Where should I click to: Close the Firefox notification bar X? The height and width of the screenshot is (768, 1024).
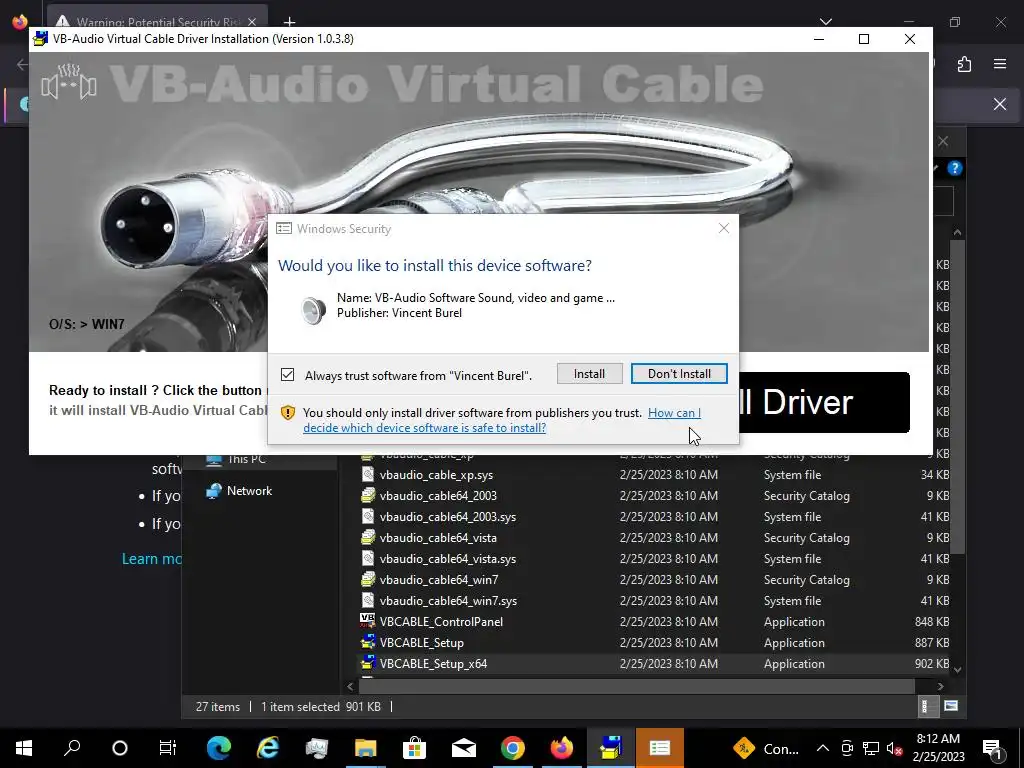[x=1000, y=104]
